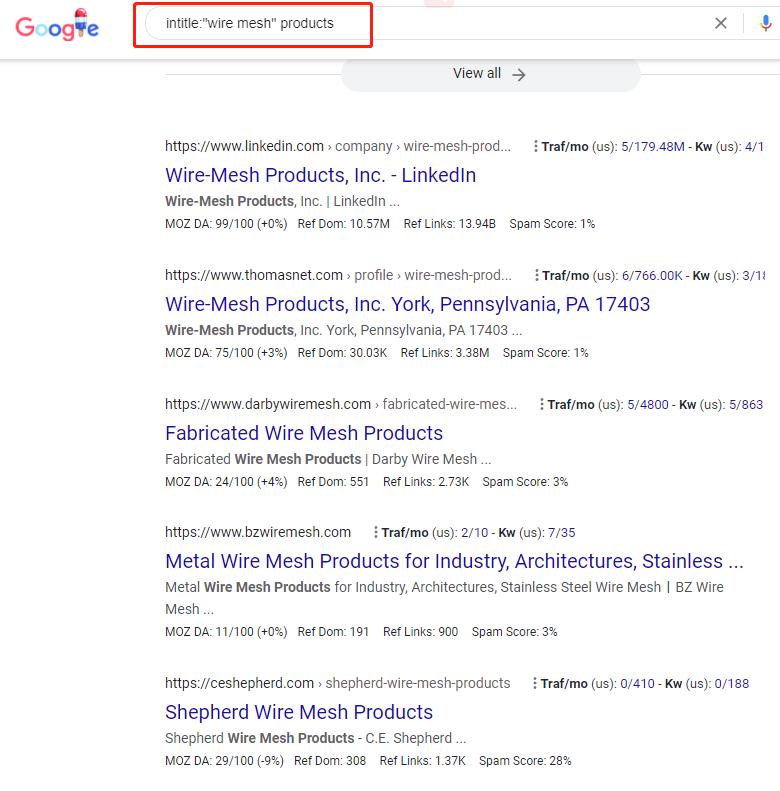Image resolution: width=780 pixels, height=791 pixels.
Task: Click the View all button
Action: (x=490, y=74)
